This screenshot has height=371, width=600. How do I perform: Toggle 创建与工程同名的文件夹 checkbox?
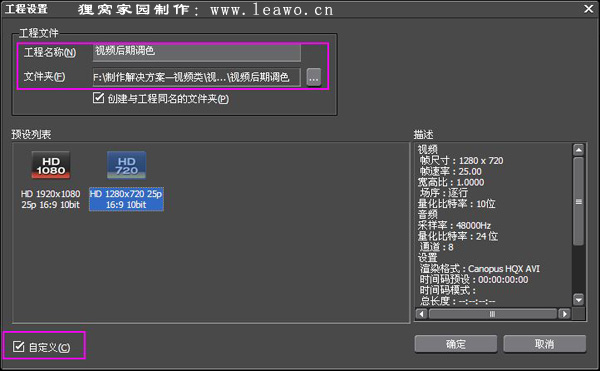(98, 98)
